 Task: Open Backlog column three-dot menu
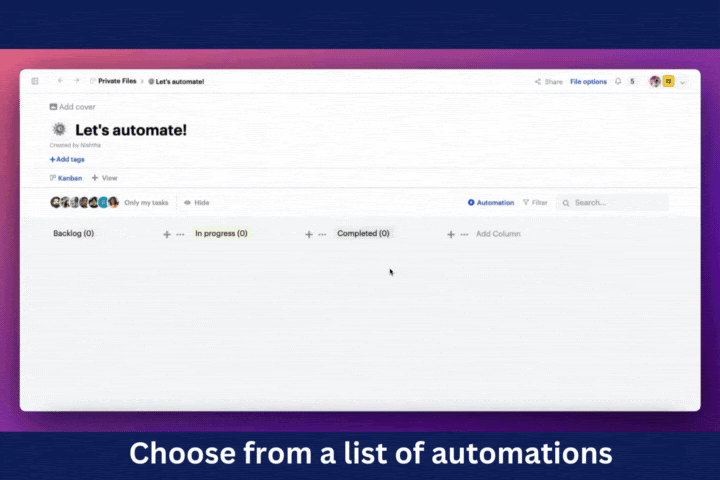[181, 234]
